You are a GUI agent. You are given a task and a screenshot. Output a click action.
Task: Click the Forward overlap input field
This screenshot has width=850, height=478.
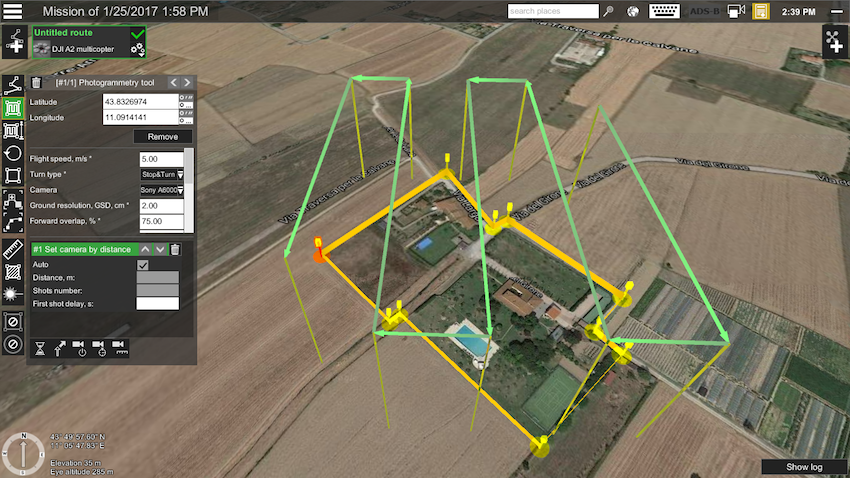click(x=162, y=221)
